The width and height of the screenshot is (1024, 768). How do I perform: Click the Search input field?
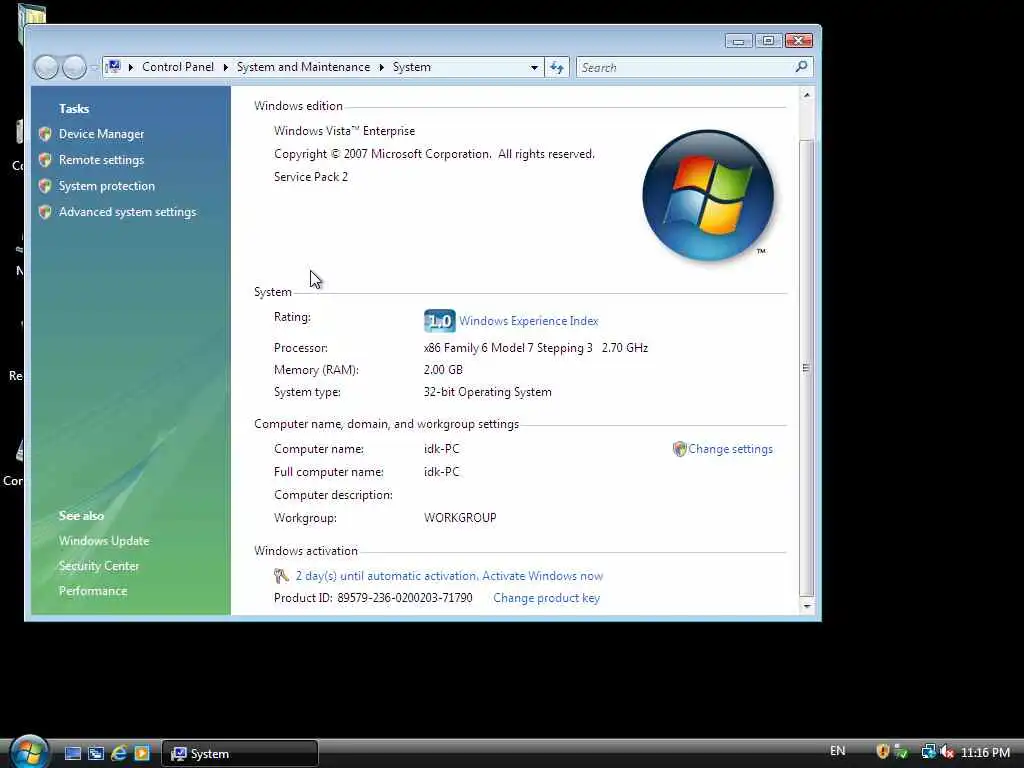pyautogui.click(x=685, y=67)
